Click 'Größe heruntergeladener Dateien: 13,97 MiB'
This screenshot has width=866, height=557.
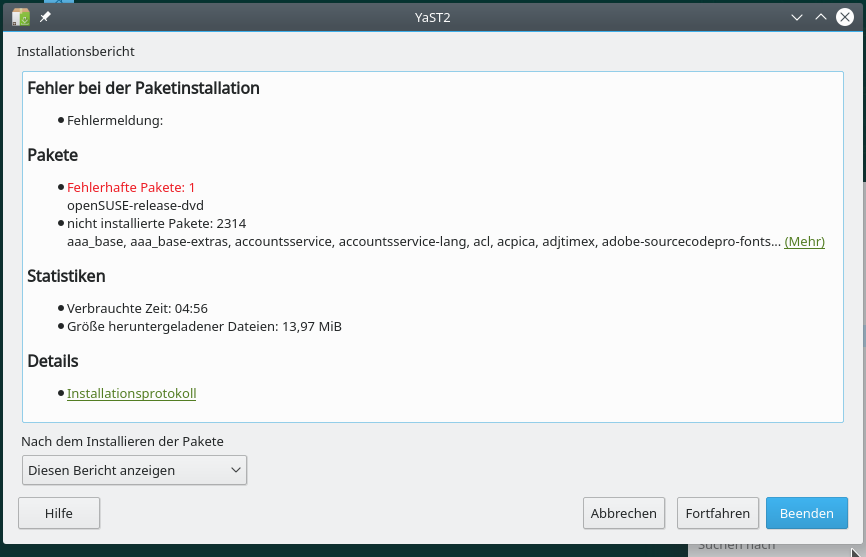[x=204, y=327]
